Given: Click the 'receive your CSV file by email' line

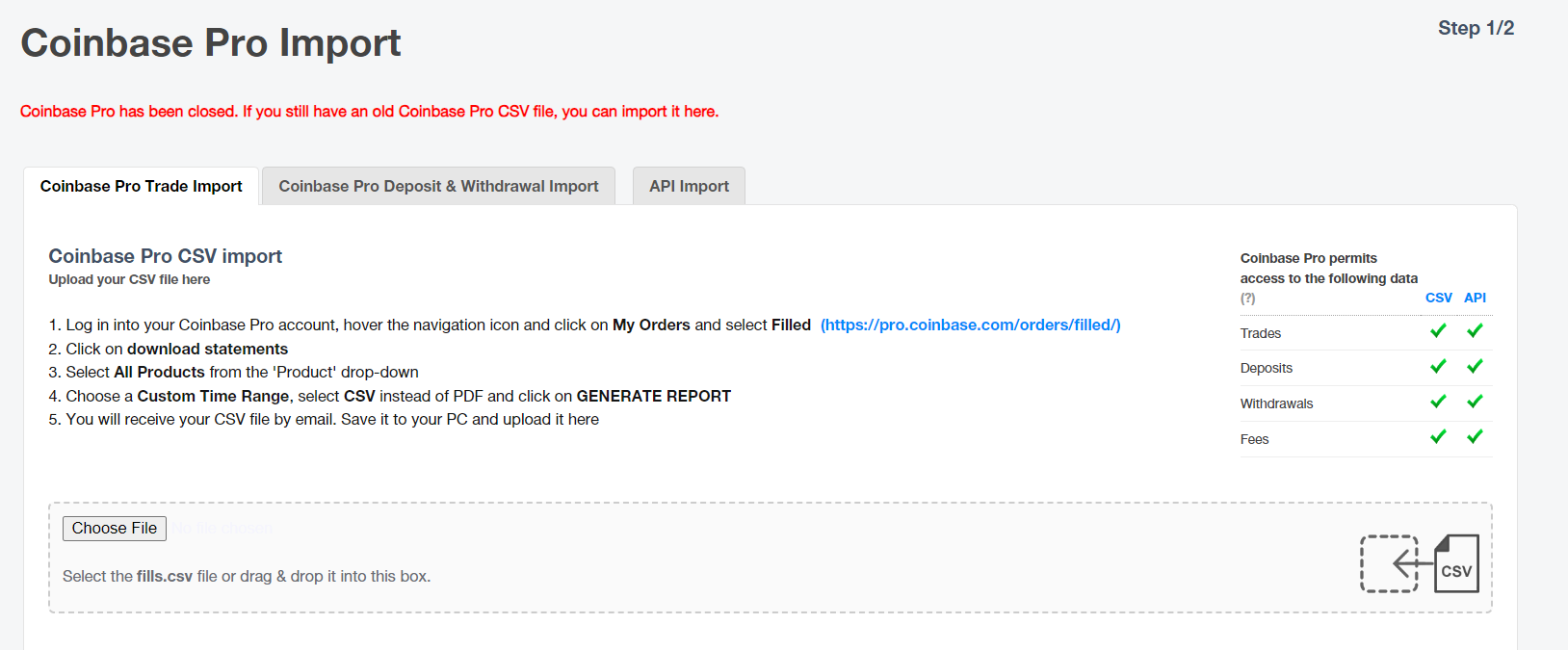Looking at the screenshot, I should [x=324, y=419].
